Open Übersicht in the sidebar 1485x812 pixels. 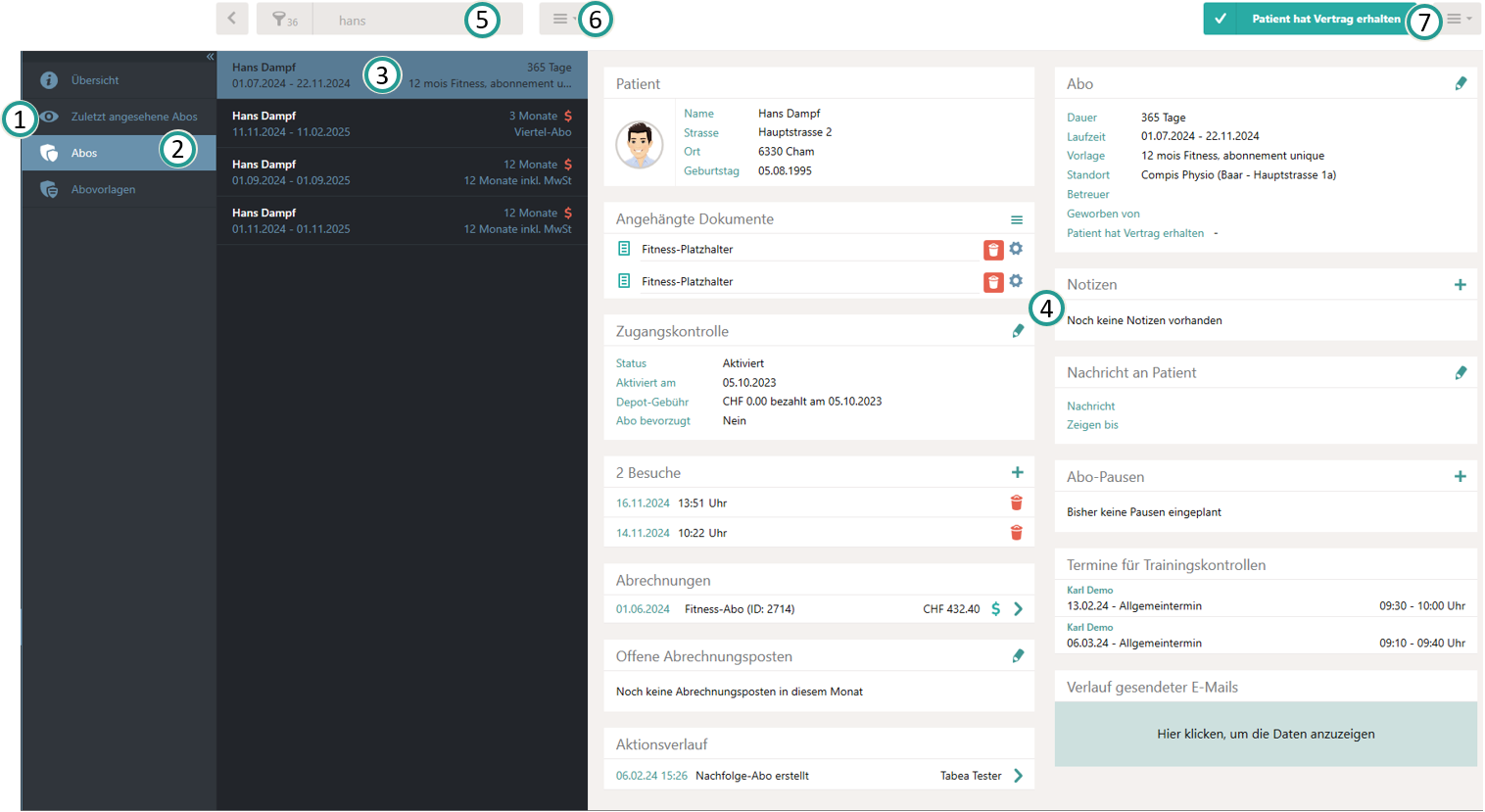click(119, 80)
